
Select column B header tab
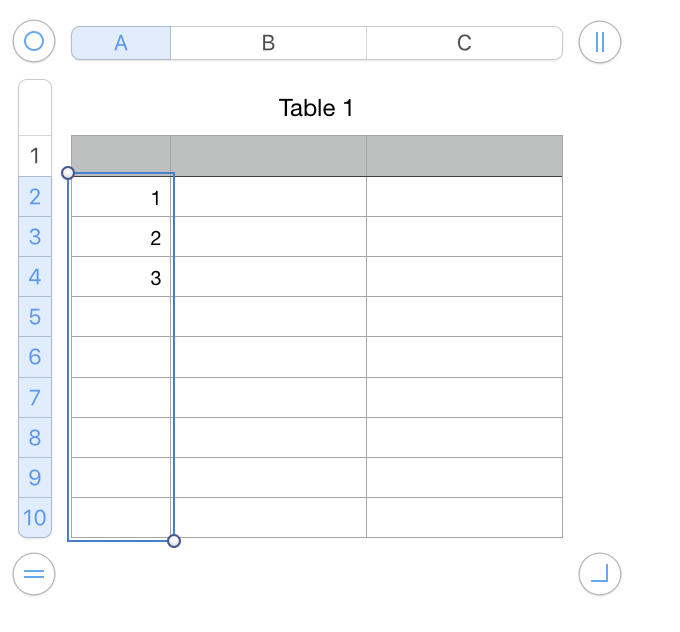pos(268,43)
